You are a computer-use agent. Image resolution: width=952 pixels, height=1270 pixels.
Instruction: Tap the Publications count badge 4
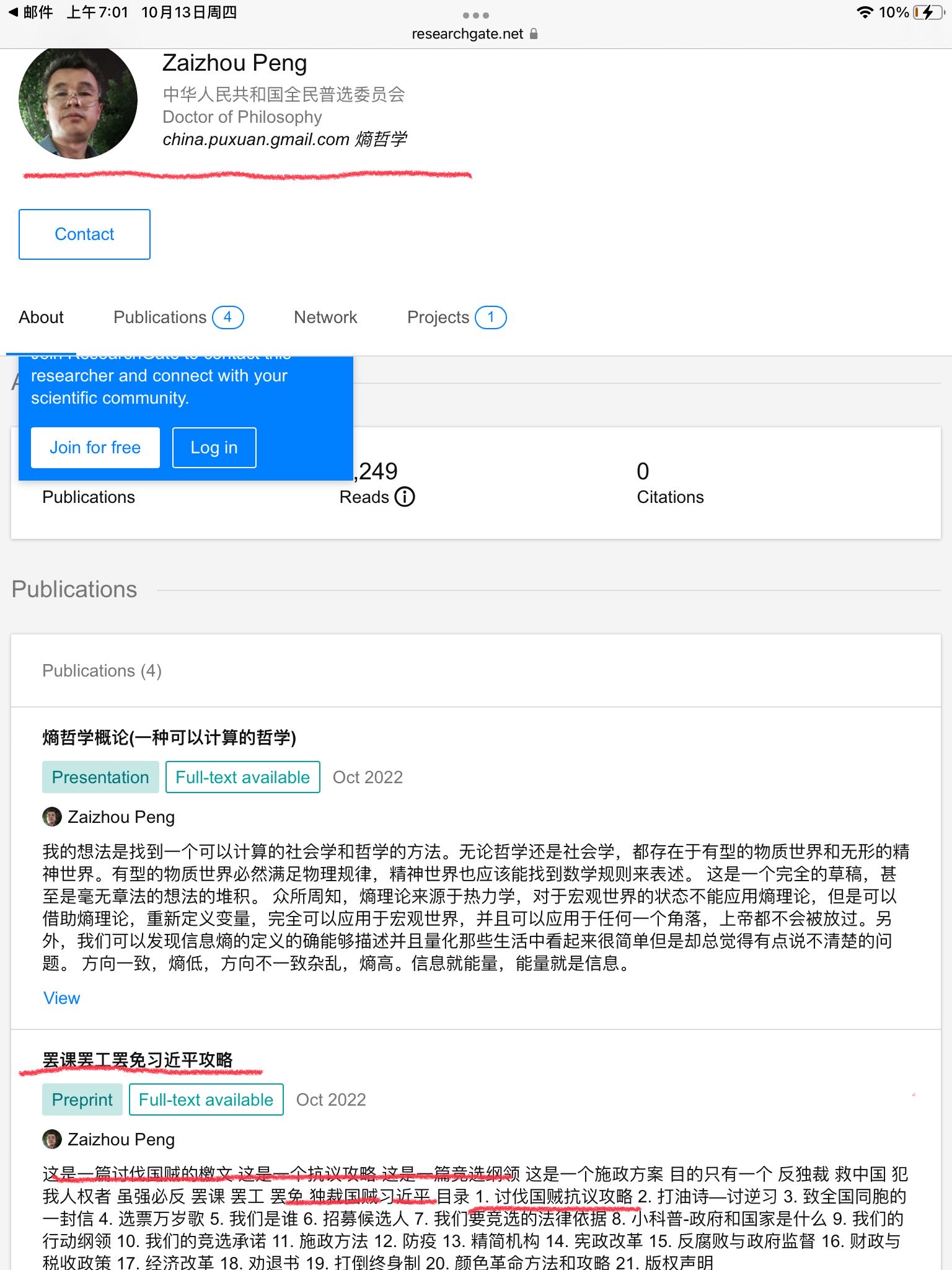pos(228,317)
